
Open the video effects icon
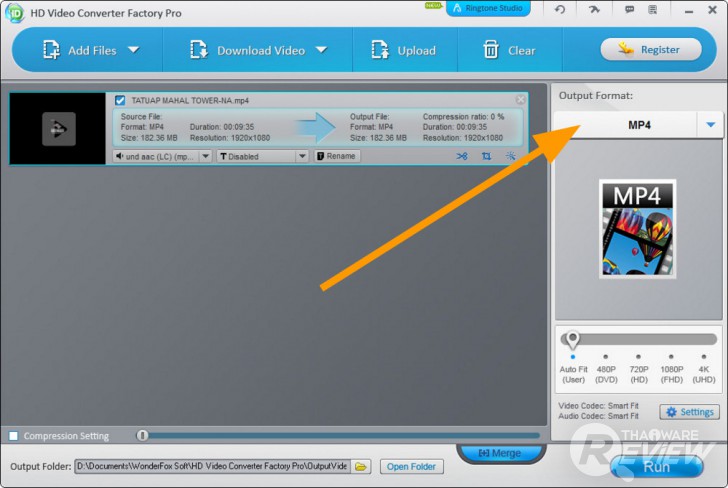[511, 156]
